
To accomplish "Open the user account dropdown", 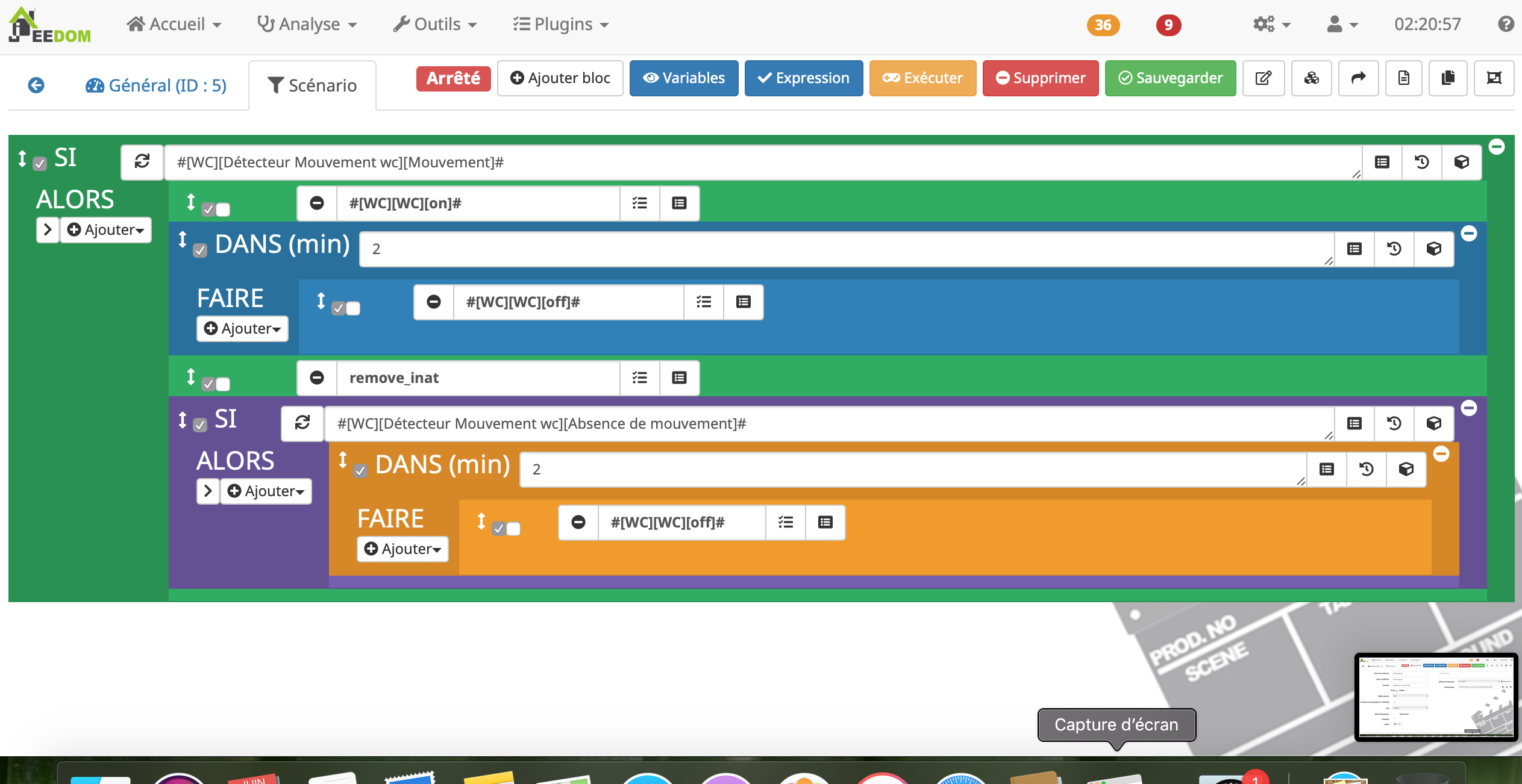I will 1342,24.
